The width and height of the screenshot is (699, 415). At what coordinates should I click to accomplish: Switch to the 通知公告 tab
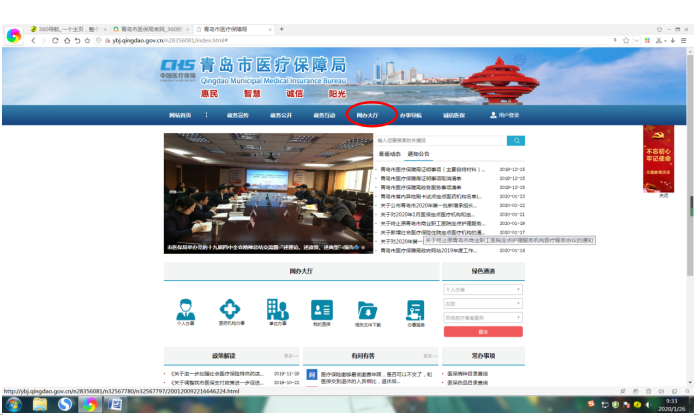[418, 154]
